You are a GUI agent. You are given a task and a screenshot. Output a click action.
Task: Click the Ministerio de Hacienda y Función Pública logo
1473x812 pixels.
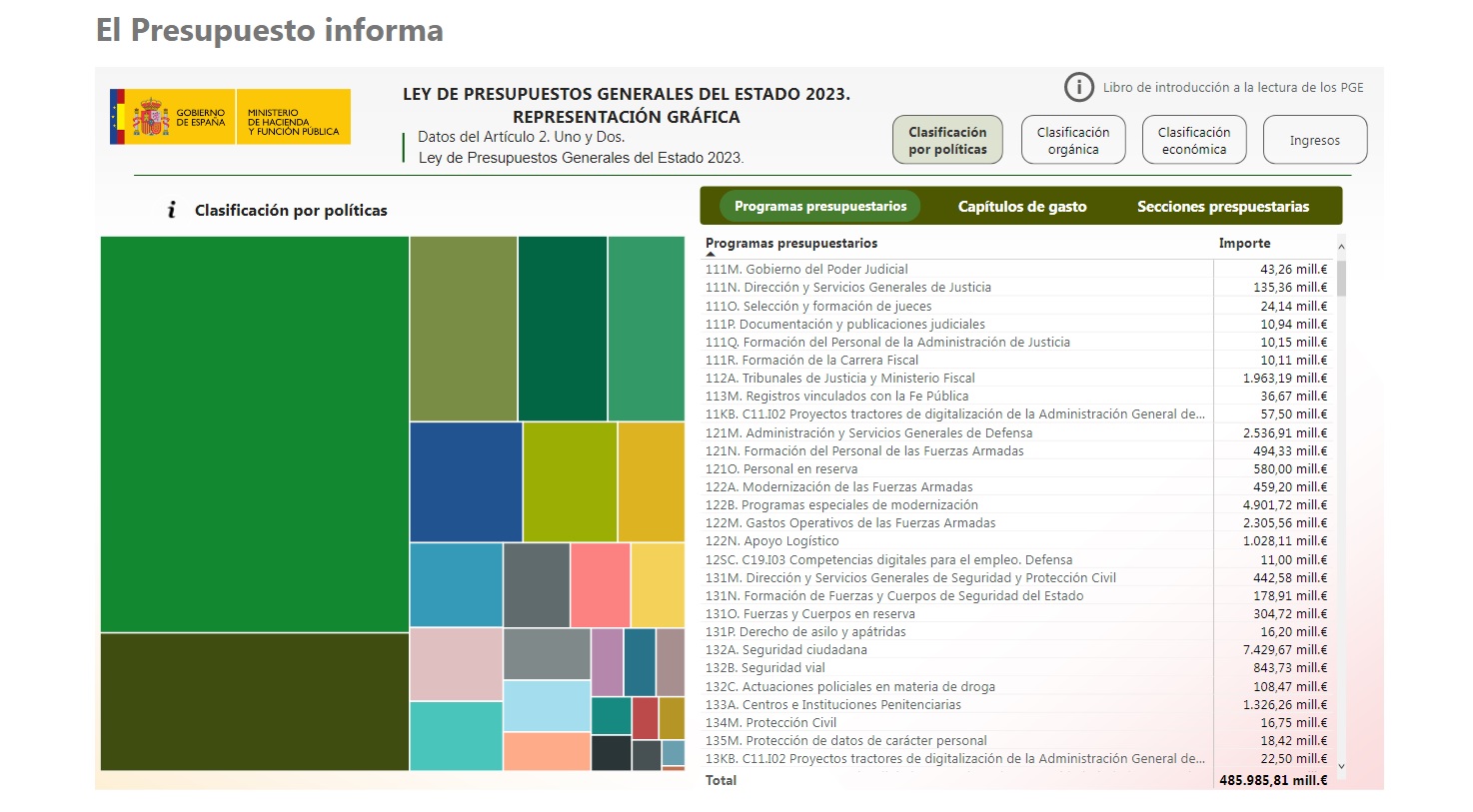294,117
